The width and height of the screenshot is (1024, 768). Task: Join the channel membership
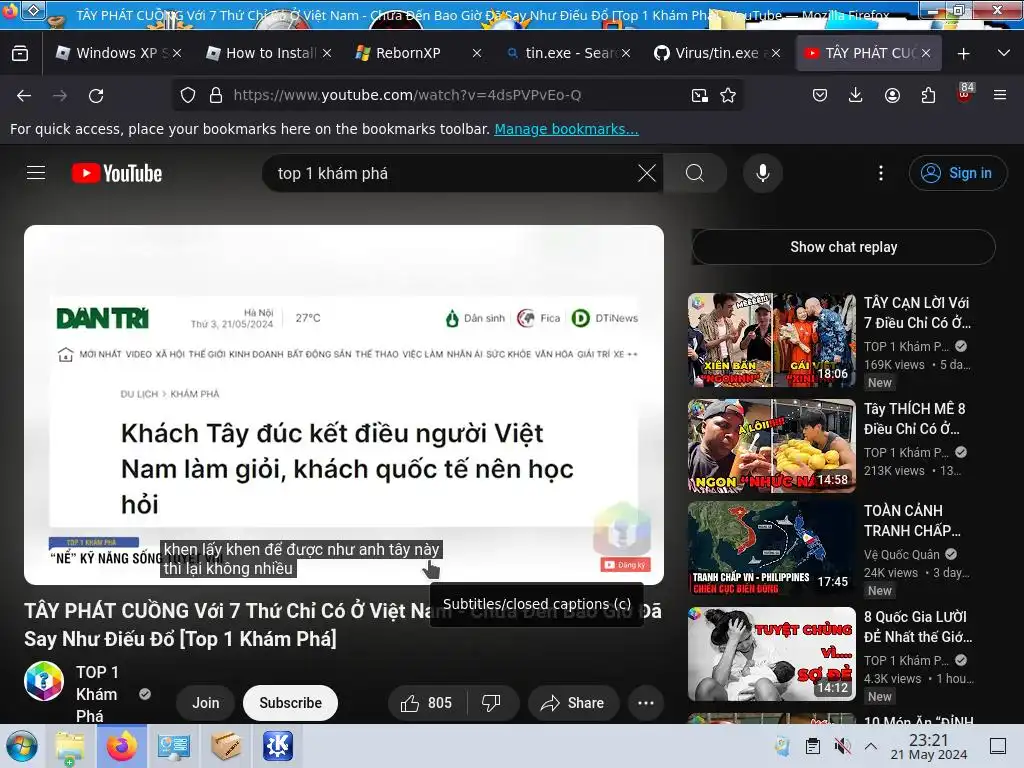click(x=205, y=703)
